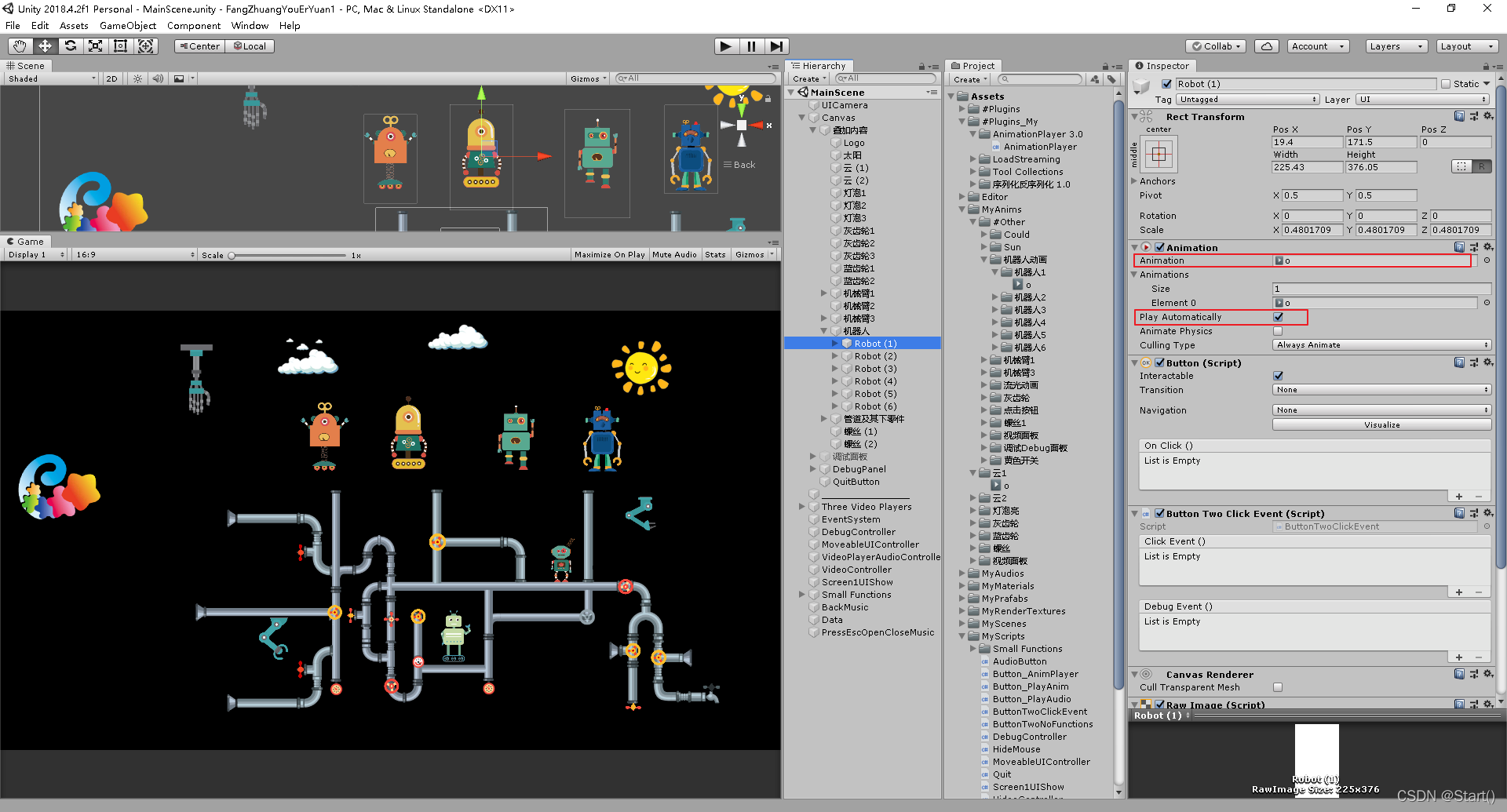Screen dimensions: 1507x812
Task: Pick object for Animation clip field
Action: [x=1487, y=260]
